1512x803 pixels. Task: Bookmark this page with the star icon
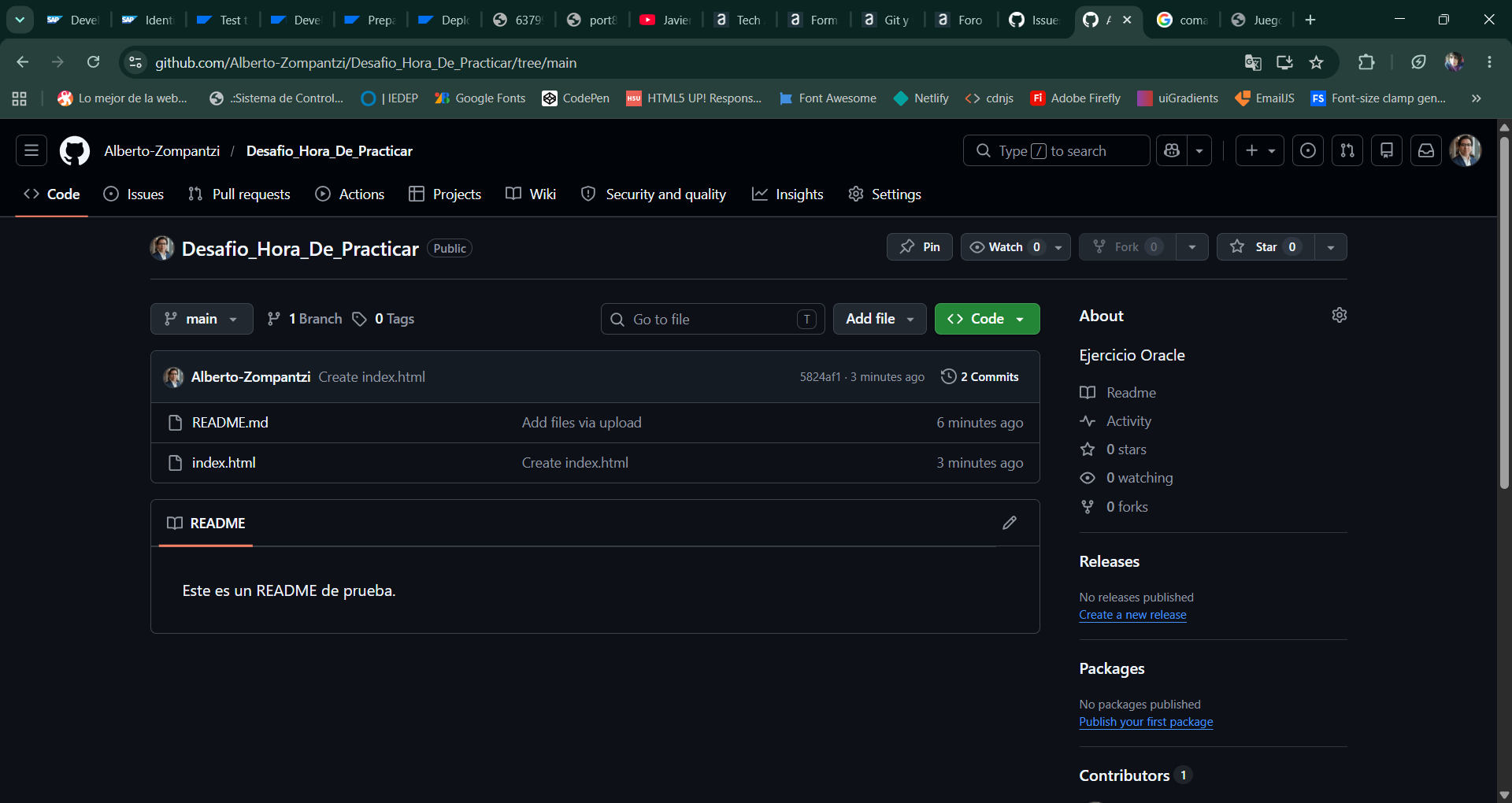tap(1316, 62)
